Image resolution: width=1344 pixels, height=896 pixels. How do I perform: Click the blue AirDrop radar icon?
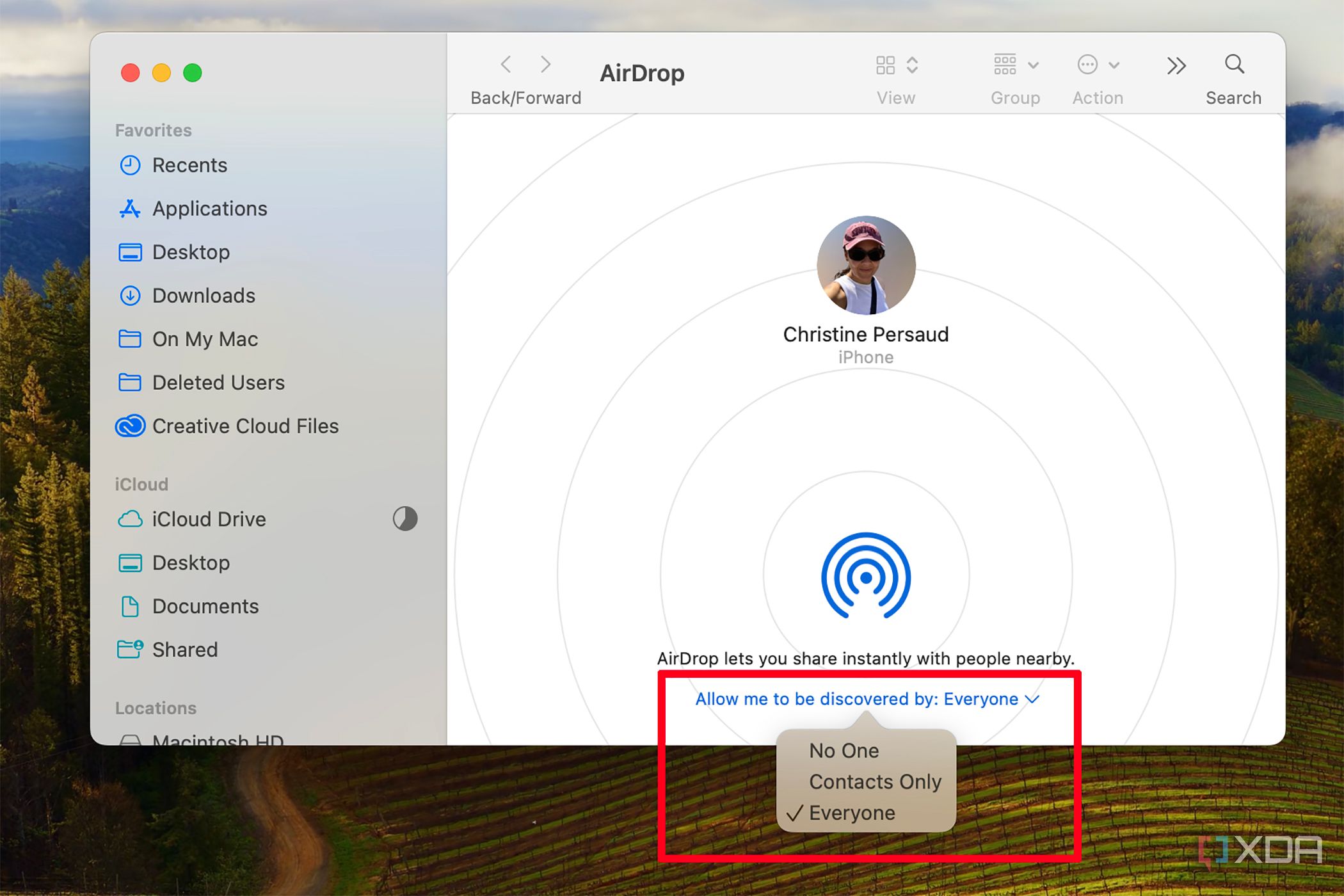tap(866, 576)
